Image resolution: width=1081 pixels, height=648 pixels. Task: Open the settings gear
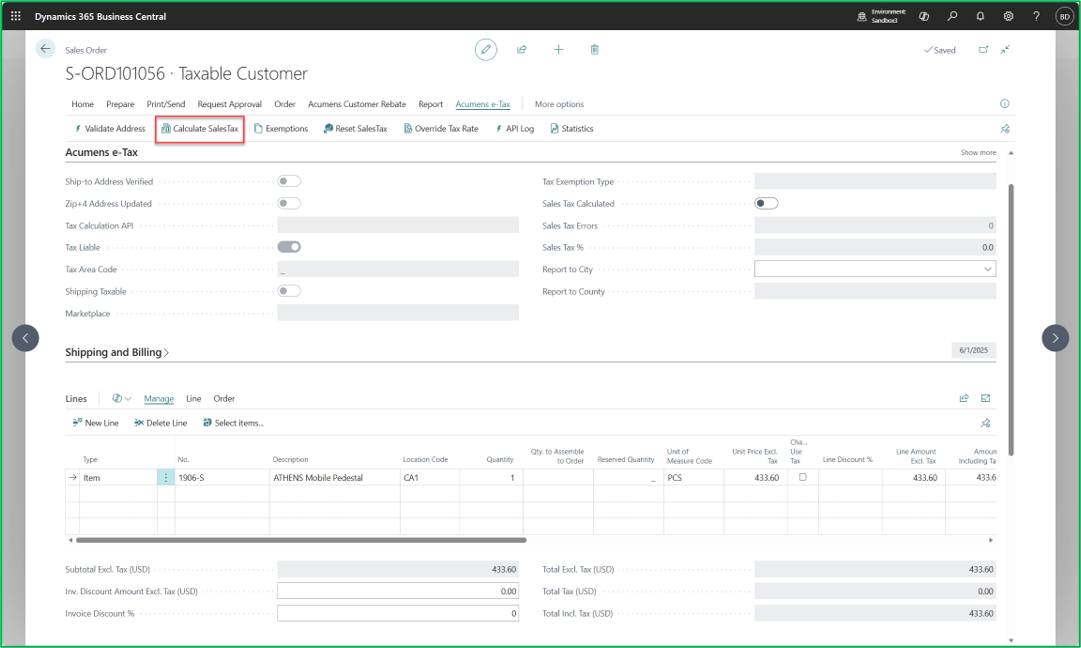tap(1008, 16)
